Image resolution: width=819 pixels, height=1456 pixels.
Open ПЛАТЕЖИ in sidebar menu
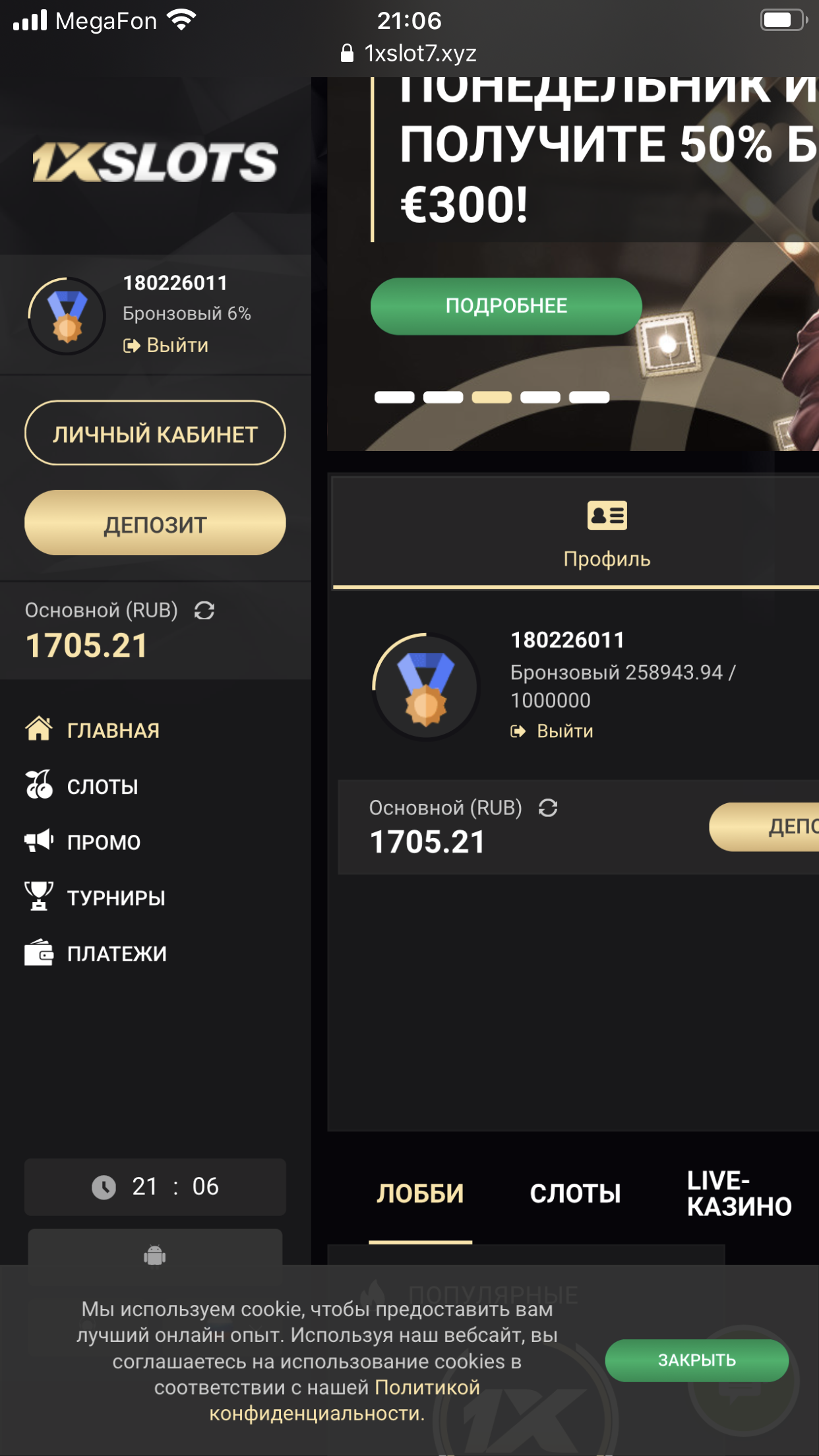(96, 954)
